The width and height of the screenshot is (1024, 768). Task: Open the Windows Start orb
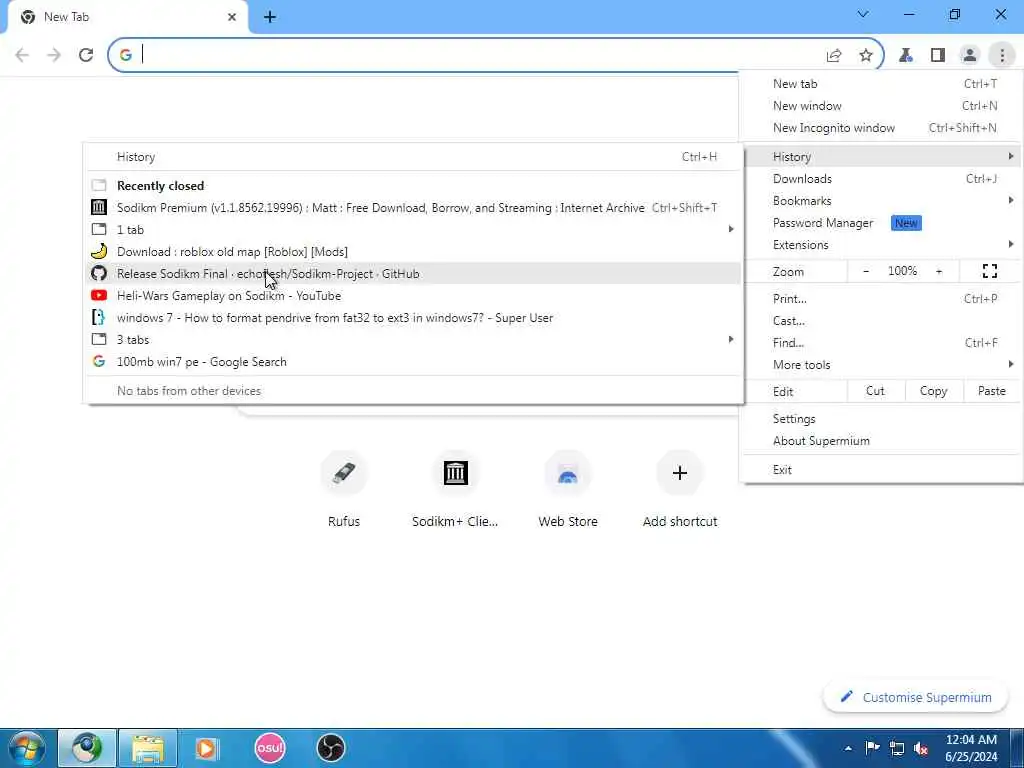27,748
